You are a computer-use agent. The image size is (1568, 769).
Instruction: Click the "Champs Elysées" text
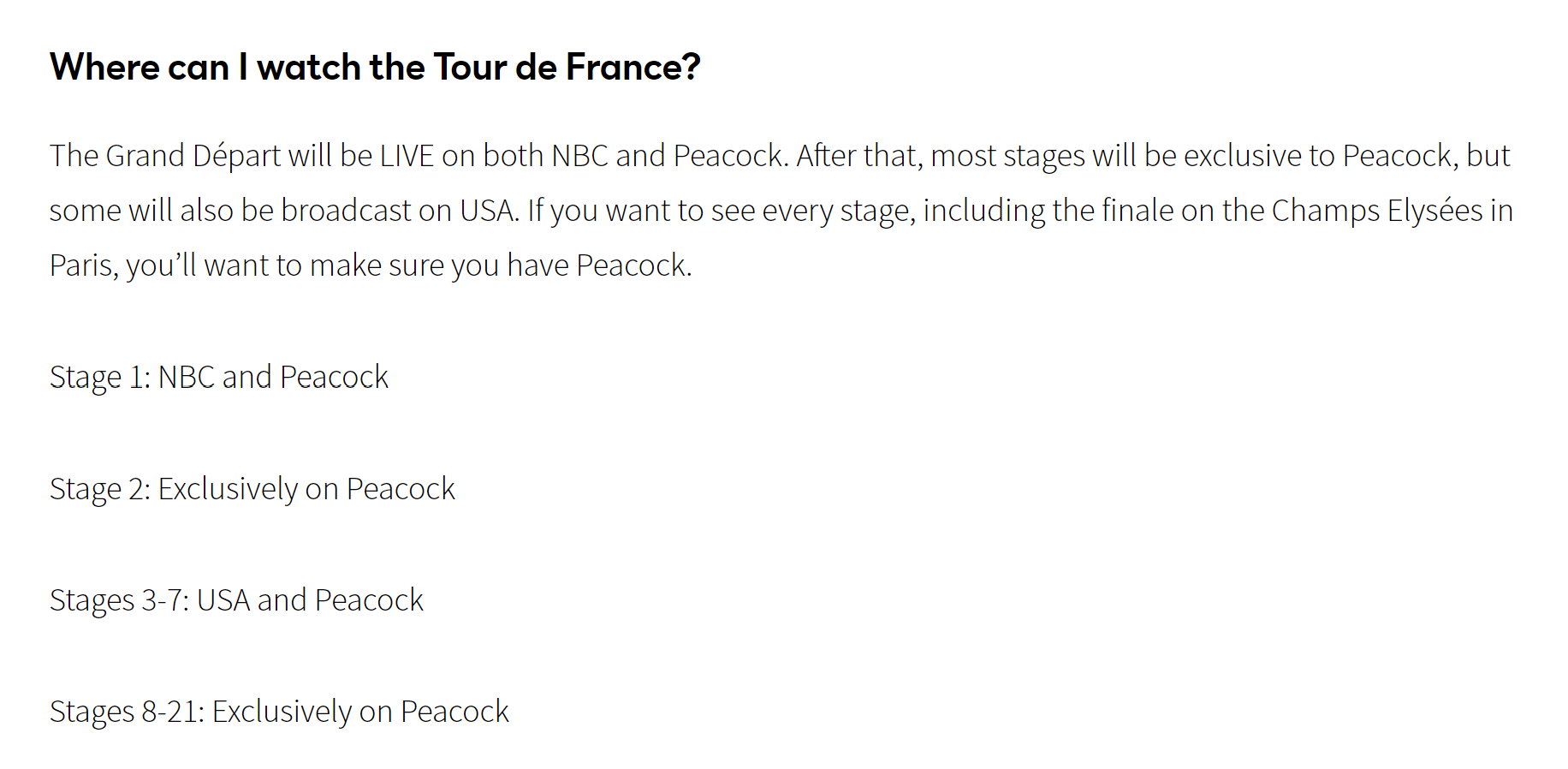tap(1377, 211)
